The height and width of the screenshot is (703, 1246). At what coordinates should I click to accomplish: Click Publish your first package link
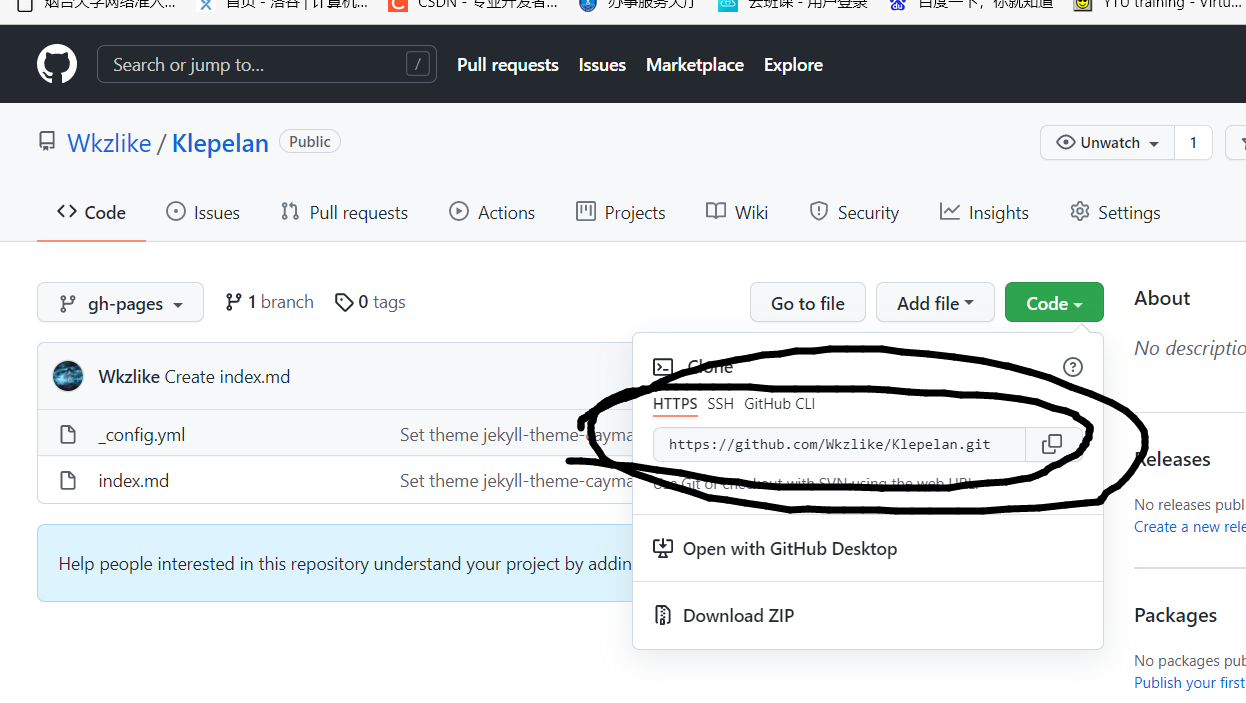(x=1189, y=682)
